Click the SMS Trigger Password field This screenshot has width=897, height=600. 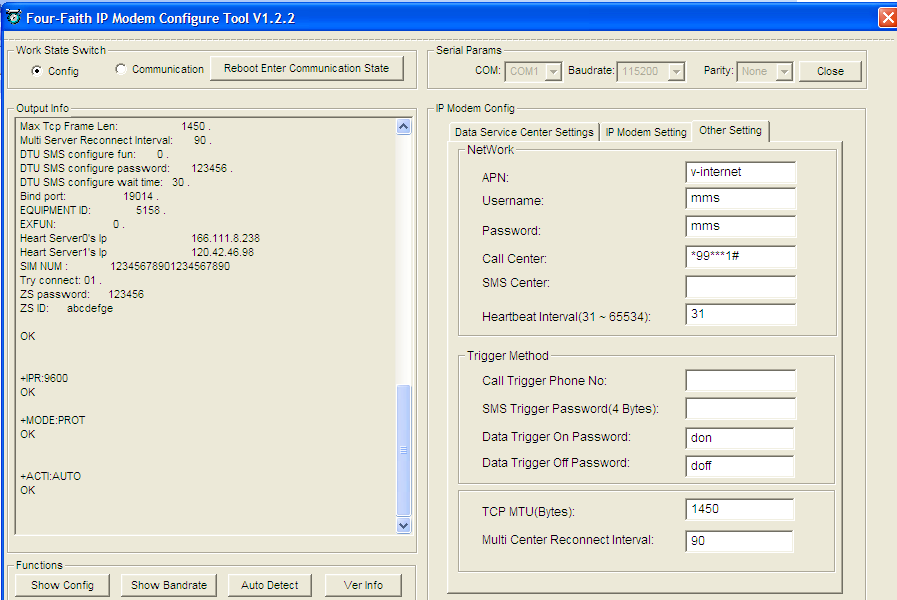point(740,408)
